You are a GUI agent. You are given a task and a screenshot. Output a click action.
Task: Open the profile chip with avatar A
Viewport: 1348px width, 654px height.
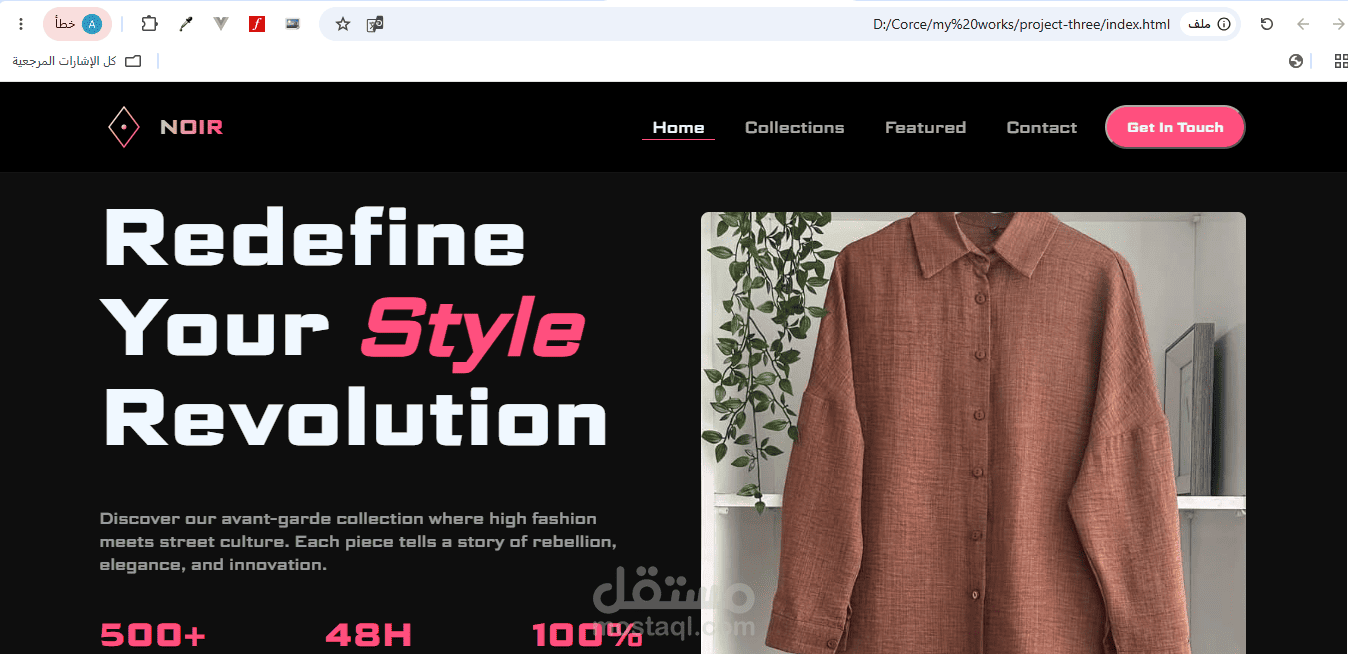click(78, 24)
